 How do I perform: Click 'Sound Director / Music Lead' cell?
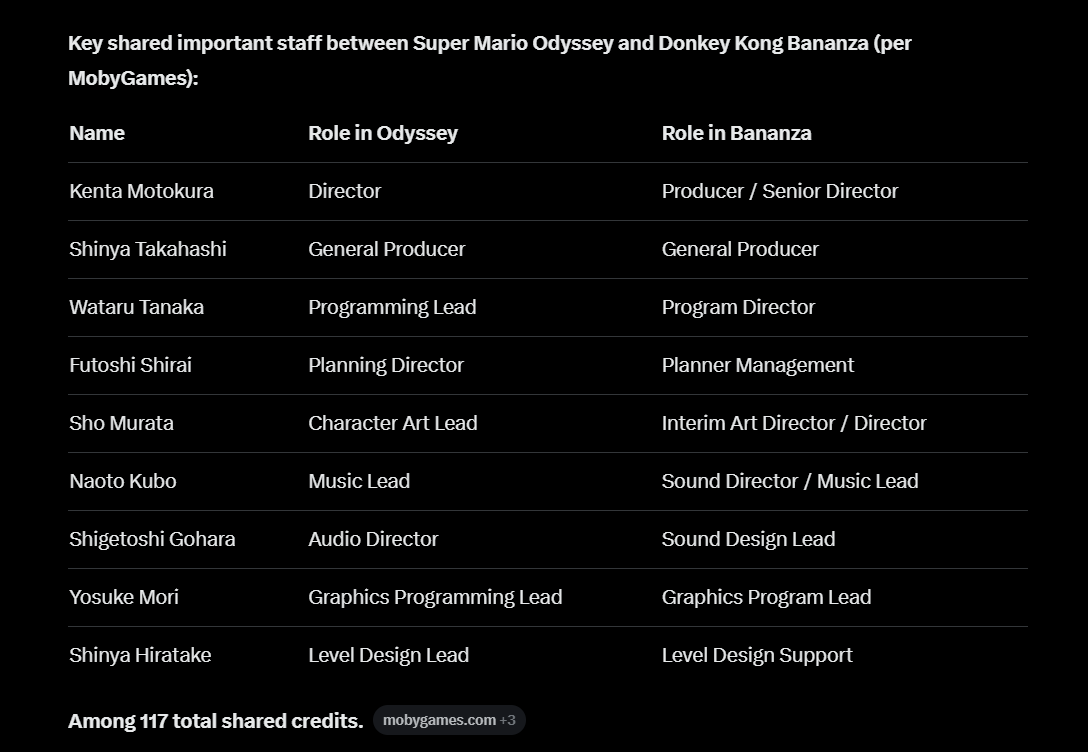[x=790, y=481]
